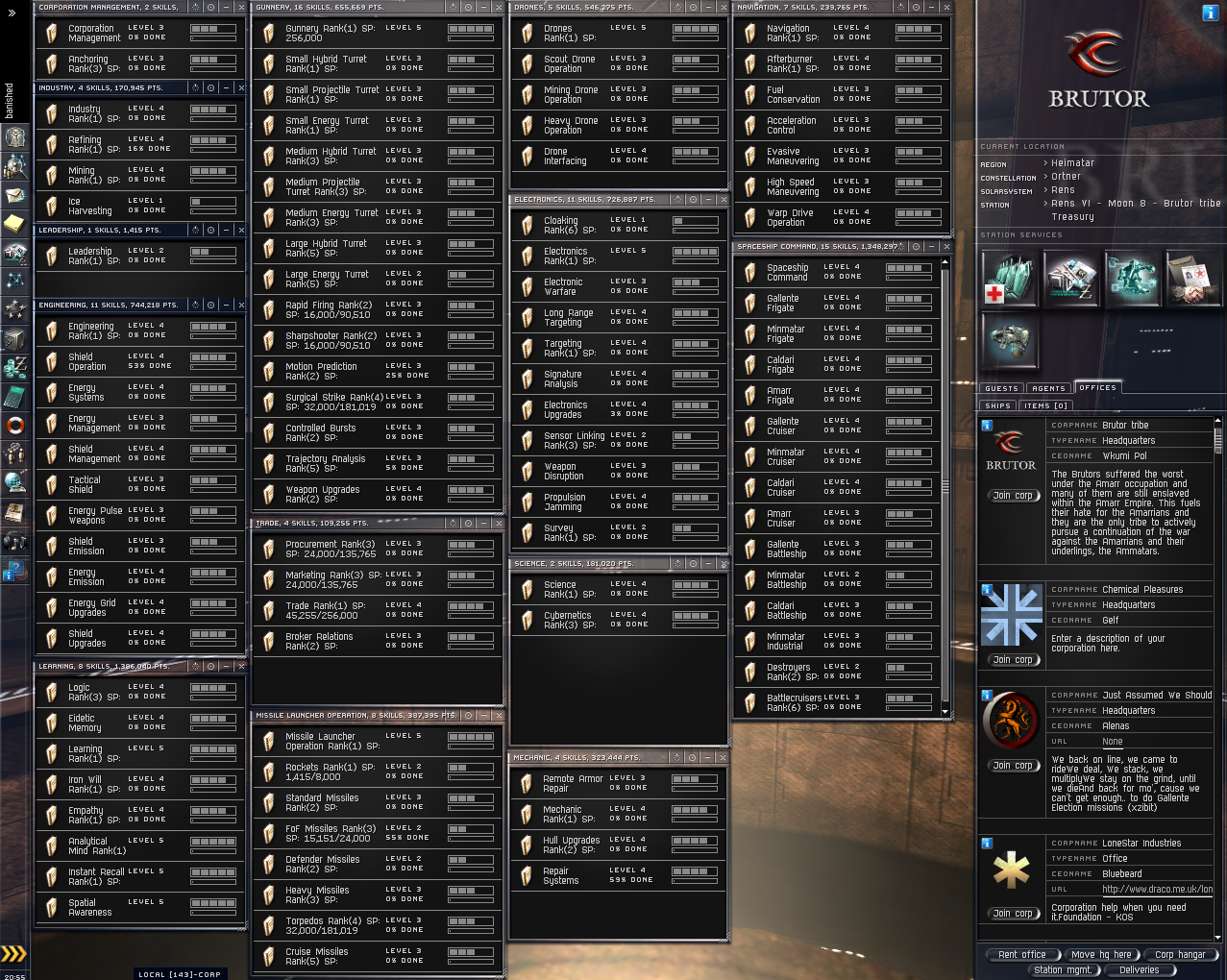1227x980 pixels.
Task: Open the ship fitting station service
Action: coord(1010,339)
